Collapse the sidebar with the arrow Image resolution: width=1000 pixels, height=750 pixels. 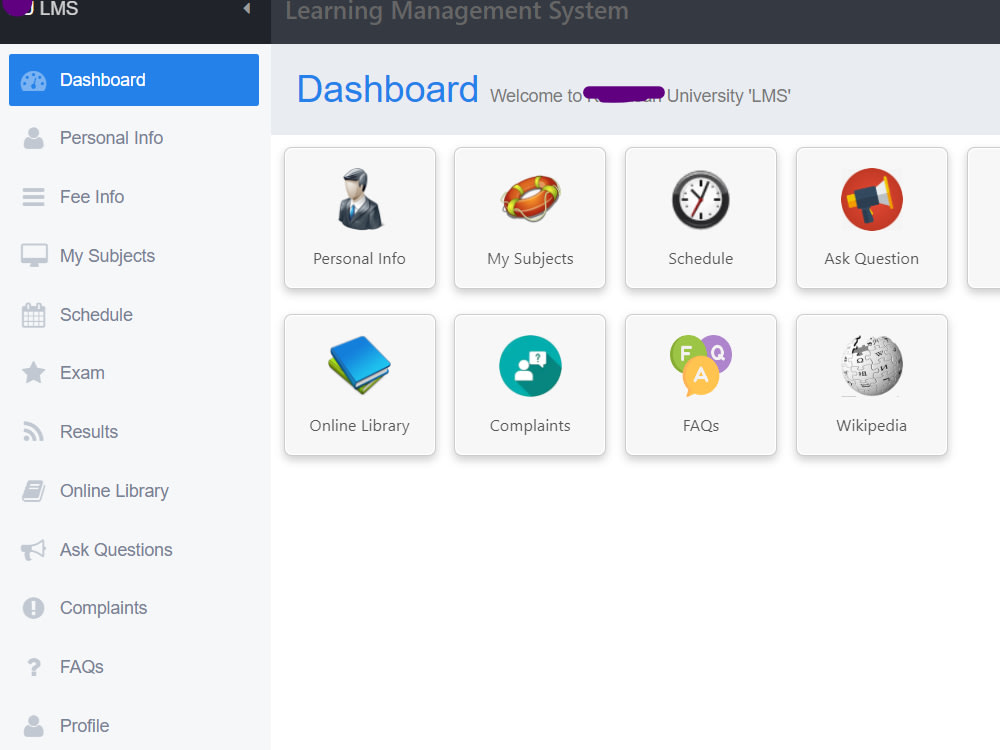point(247,8)
